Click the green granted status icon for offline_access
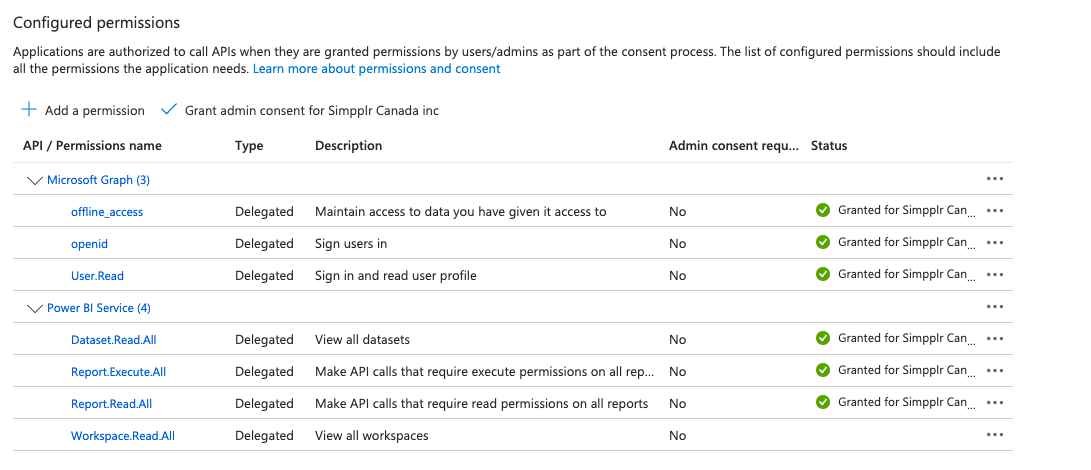The image size is (1091, 470). point(823,210)
